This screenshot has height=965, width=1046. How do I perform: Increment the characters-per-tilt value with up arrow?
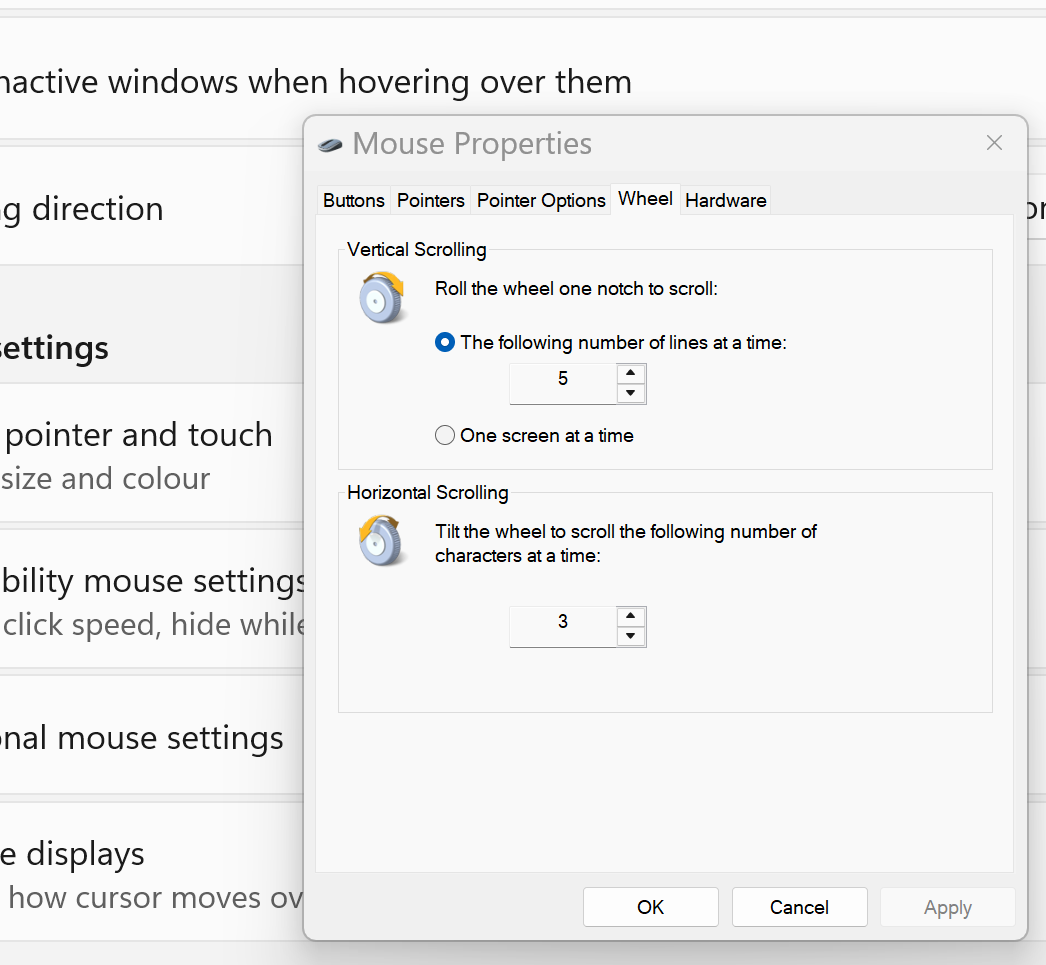tap(631, 616)
